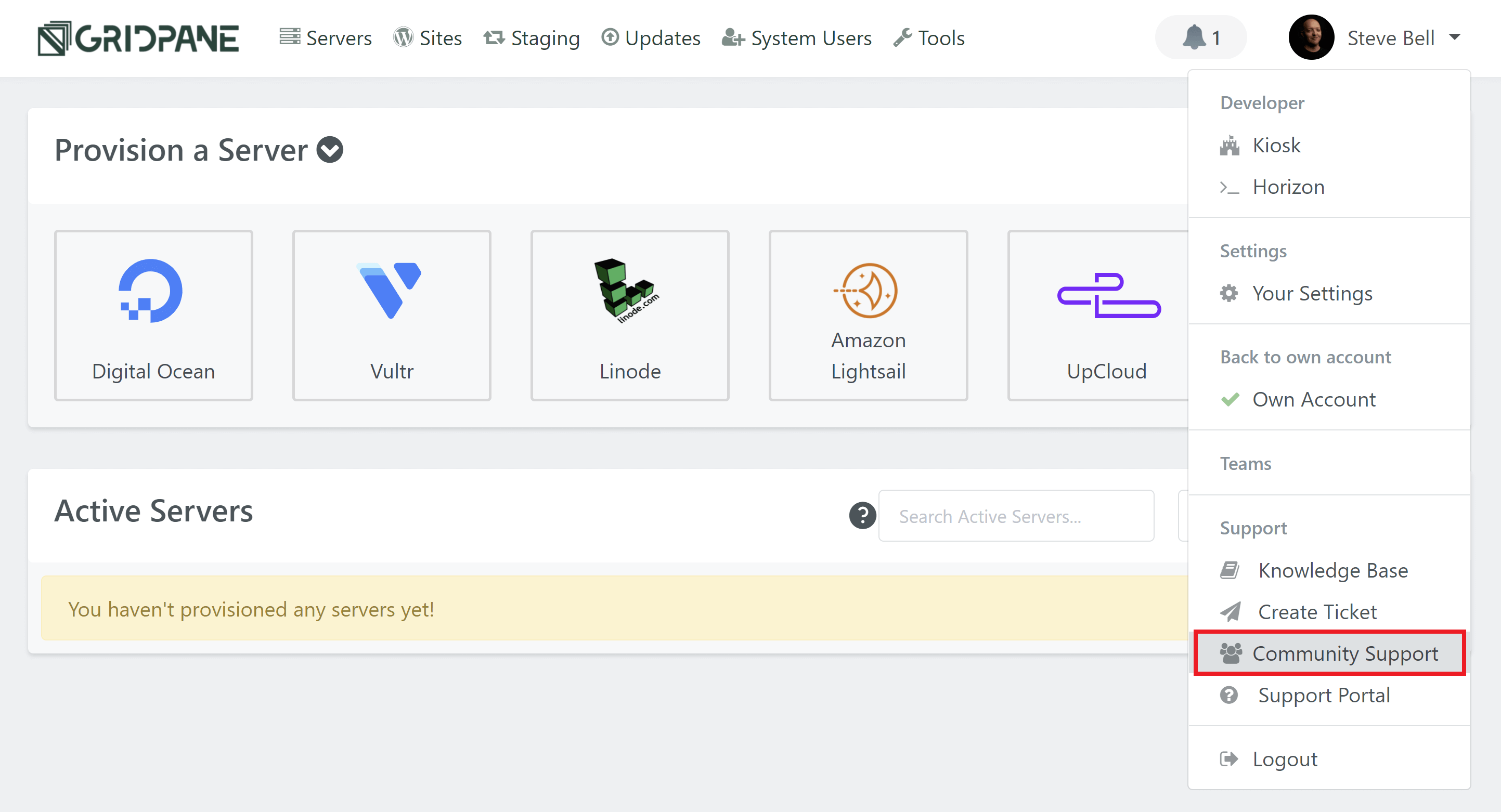Screen dimensions: 1501x812
Task: Choose the UpCloud logo
Action: point(1109,295)
